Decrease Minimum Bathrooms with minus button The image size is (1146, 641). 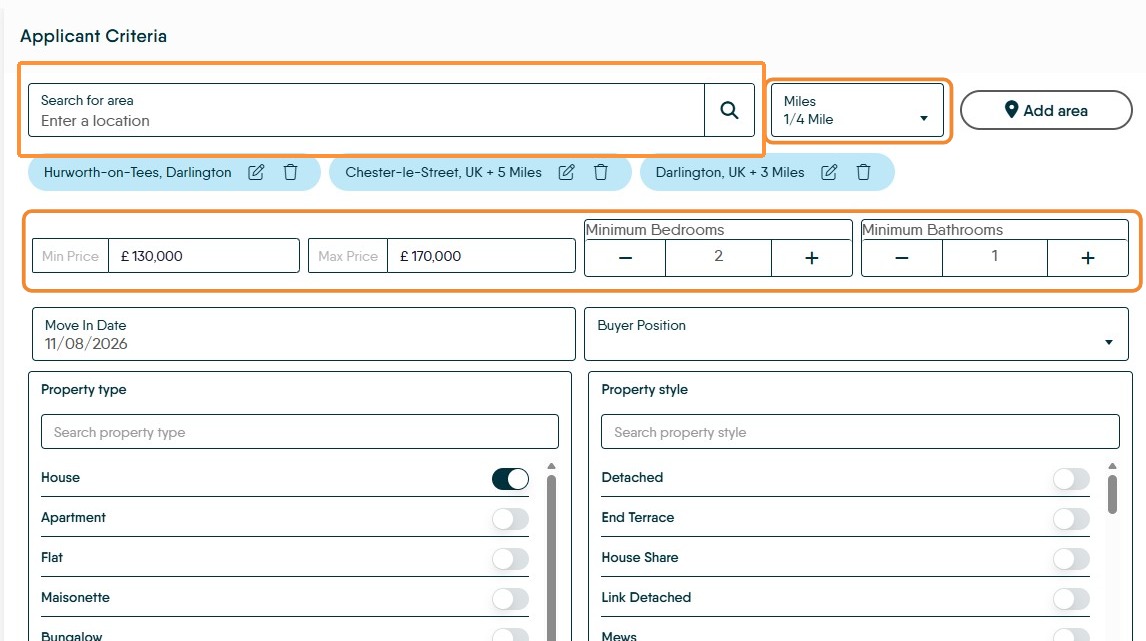(902, 258)
